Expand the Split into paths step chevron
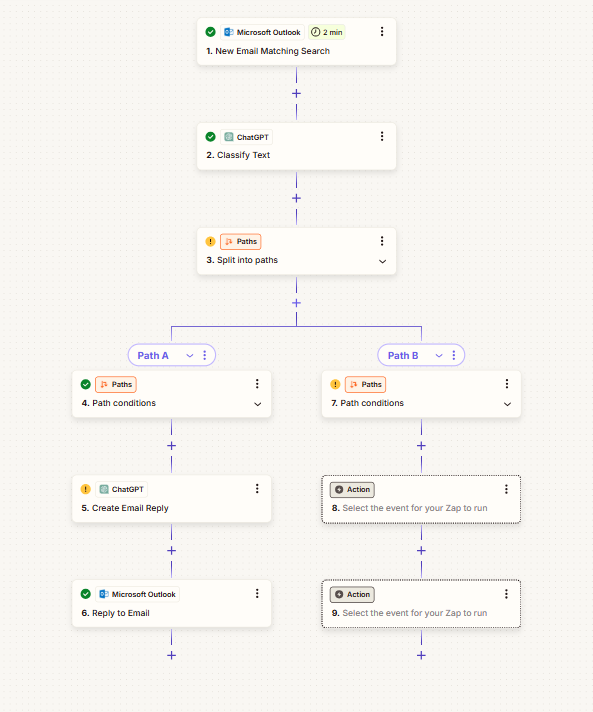 pyautogui.click(x=382, y=261)
